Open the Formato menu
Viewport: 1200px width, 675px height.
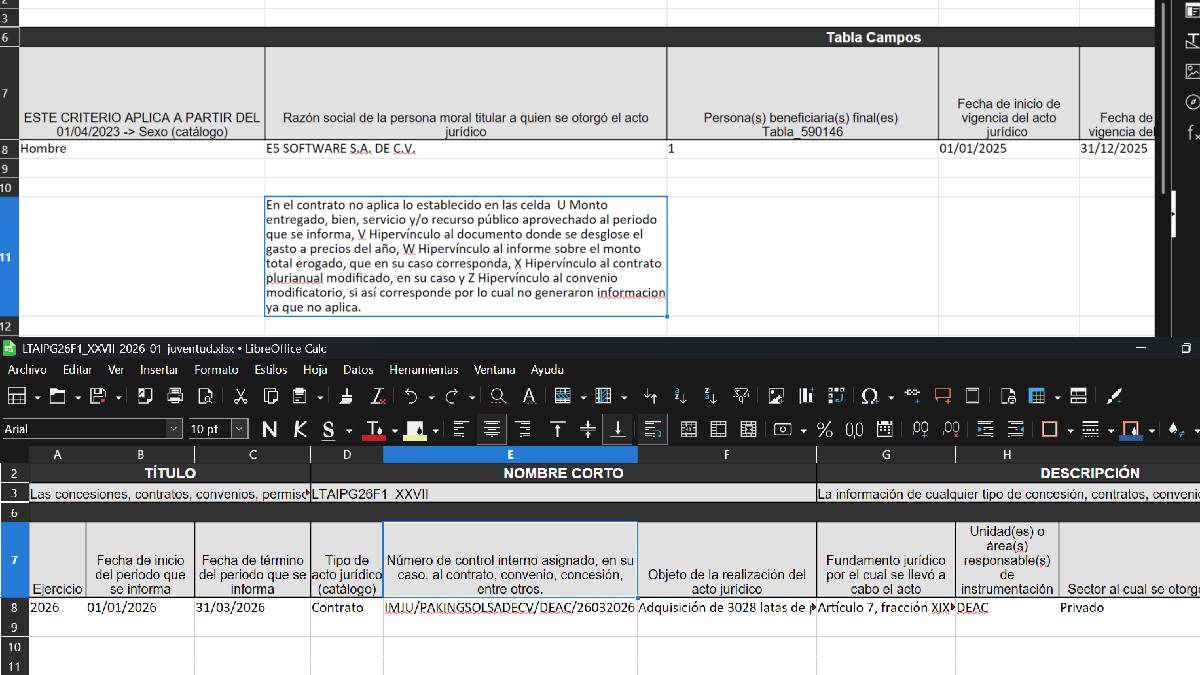(216, 370)
